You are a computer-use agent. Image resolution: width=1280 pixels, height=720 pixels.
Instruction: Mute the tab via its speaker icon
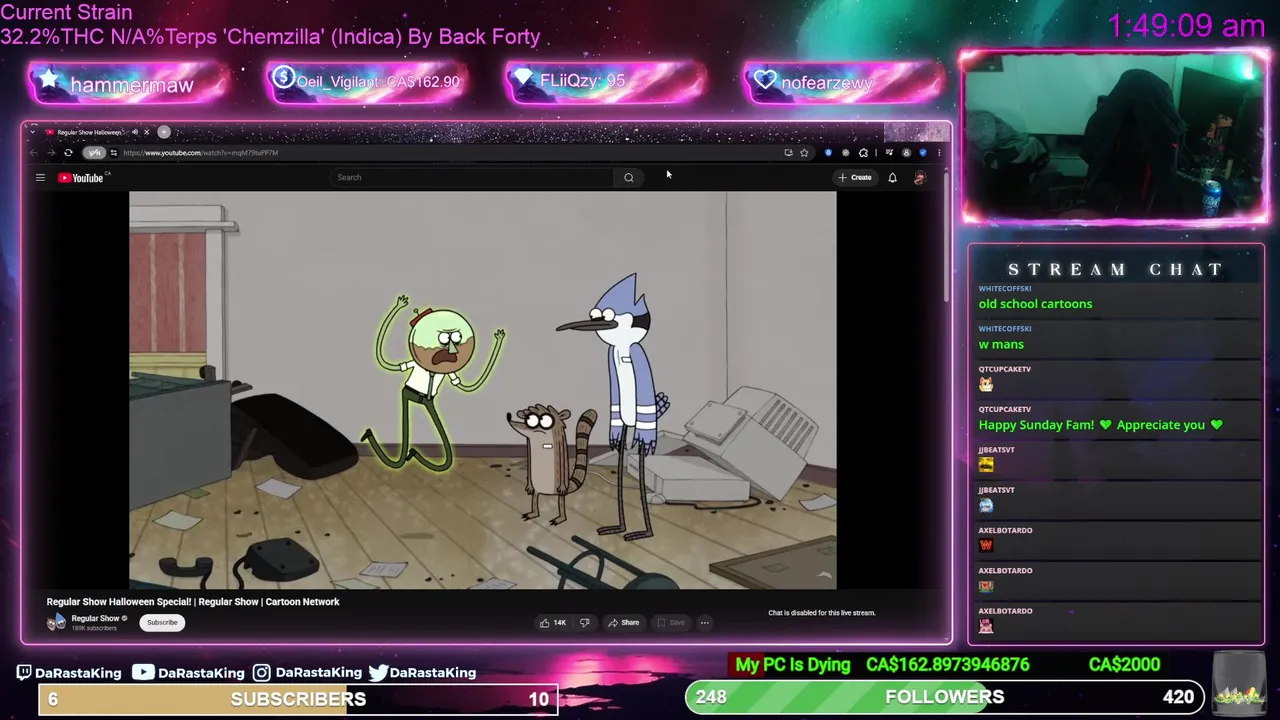pos(135,132)
